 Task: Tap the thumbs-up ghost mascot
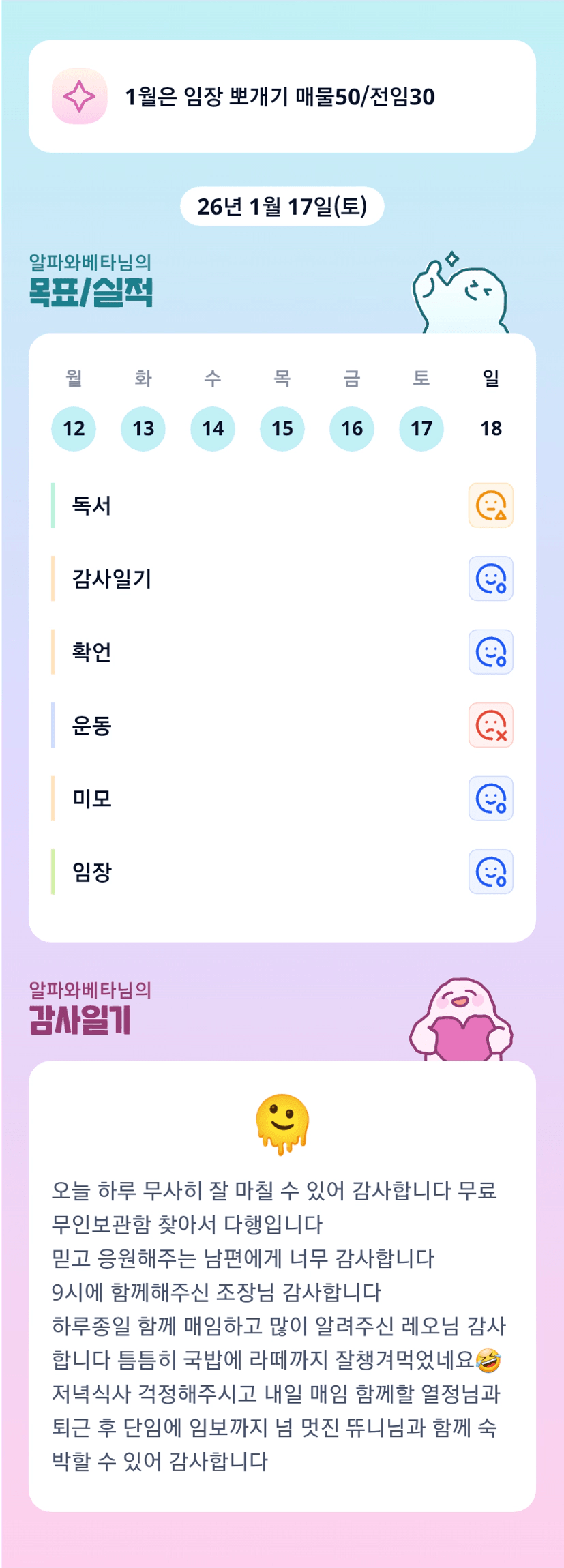pos(459,295)
